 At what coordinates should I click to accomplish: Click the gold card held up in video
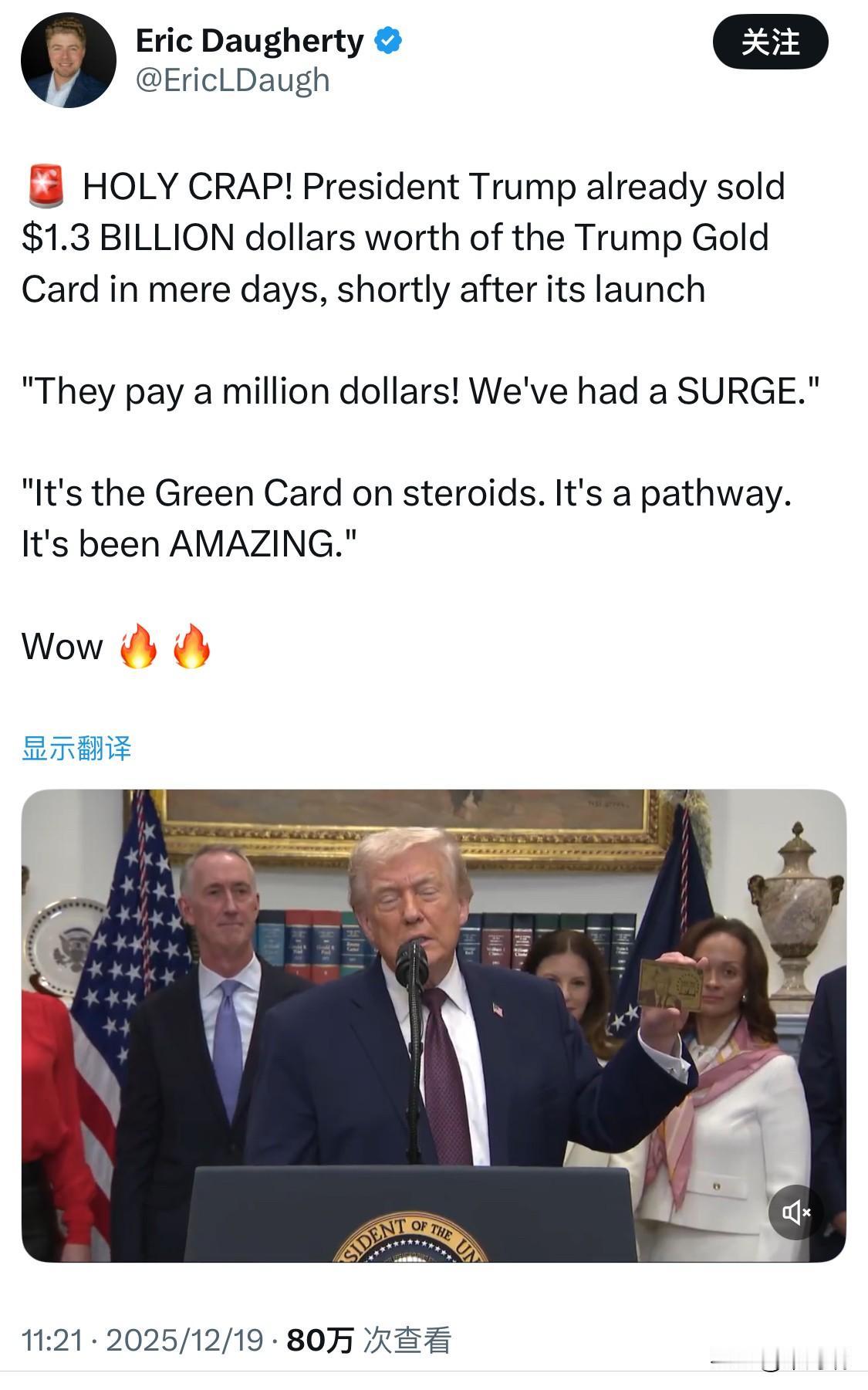(671, 985)
